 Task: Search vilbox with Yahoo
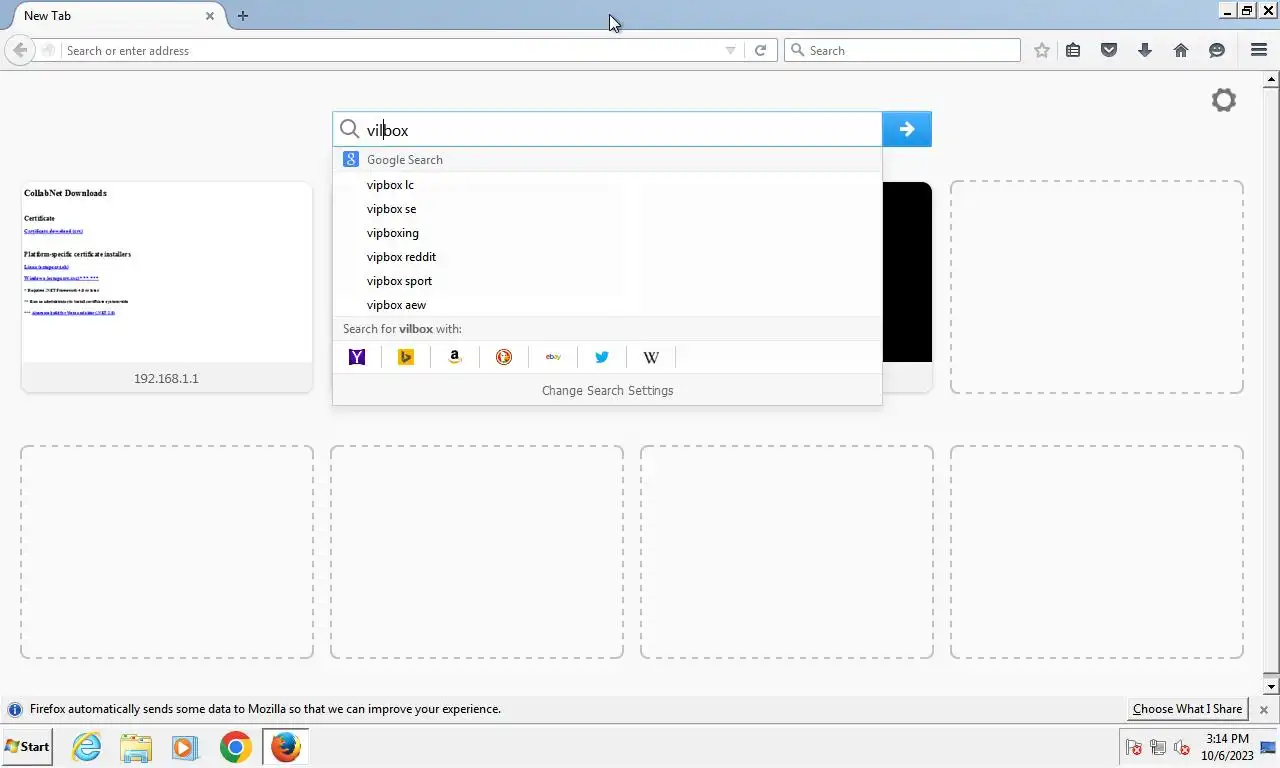tap(357, 357)
